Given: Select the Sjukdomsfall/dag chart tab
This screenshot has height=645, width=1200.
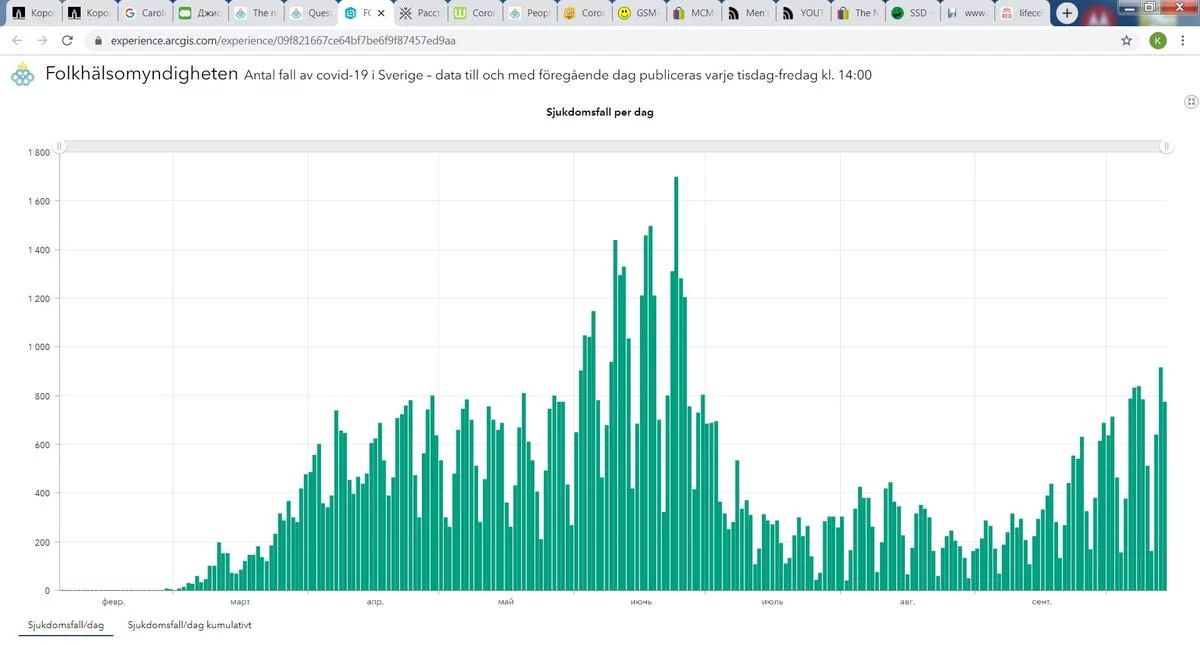Looking at the screenshot, I should point(66,625).
